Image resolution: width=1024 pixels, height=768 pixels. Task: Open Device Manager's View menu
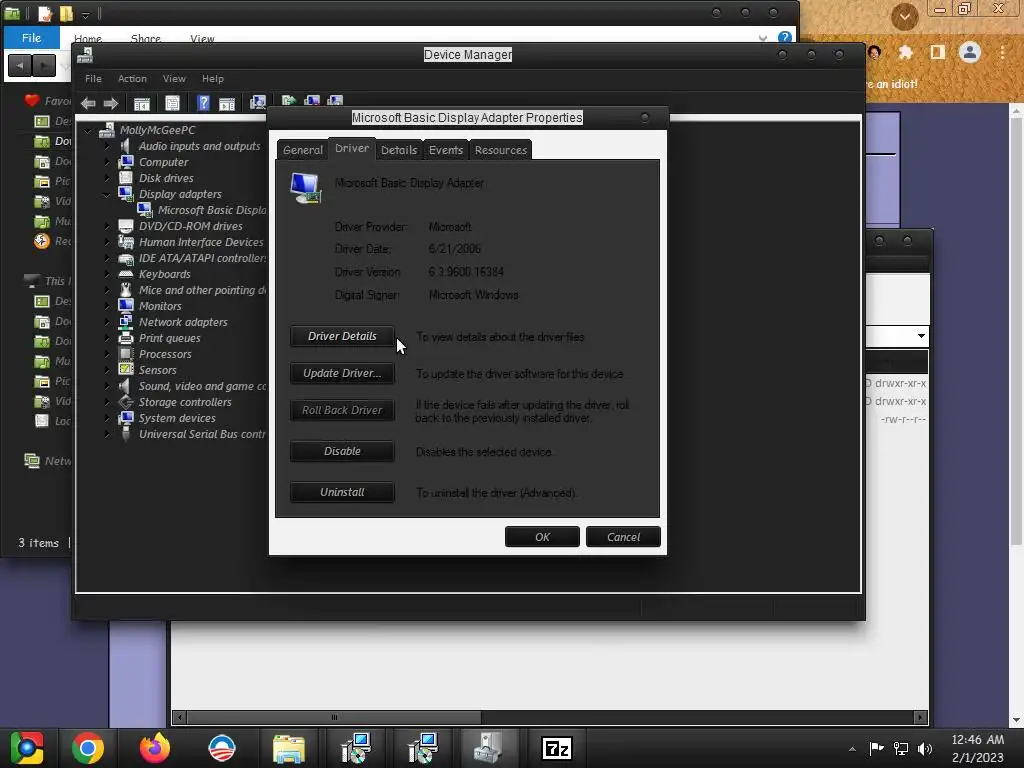tap(174, 78)
